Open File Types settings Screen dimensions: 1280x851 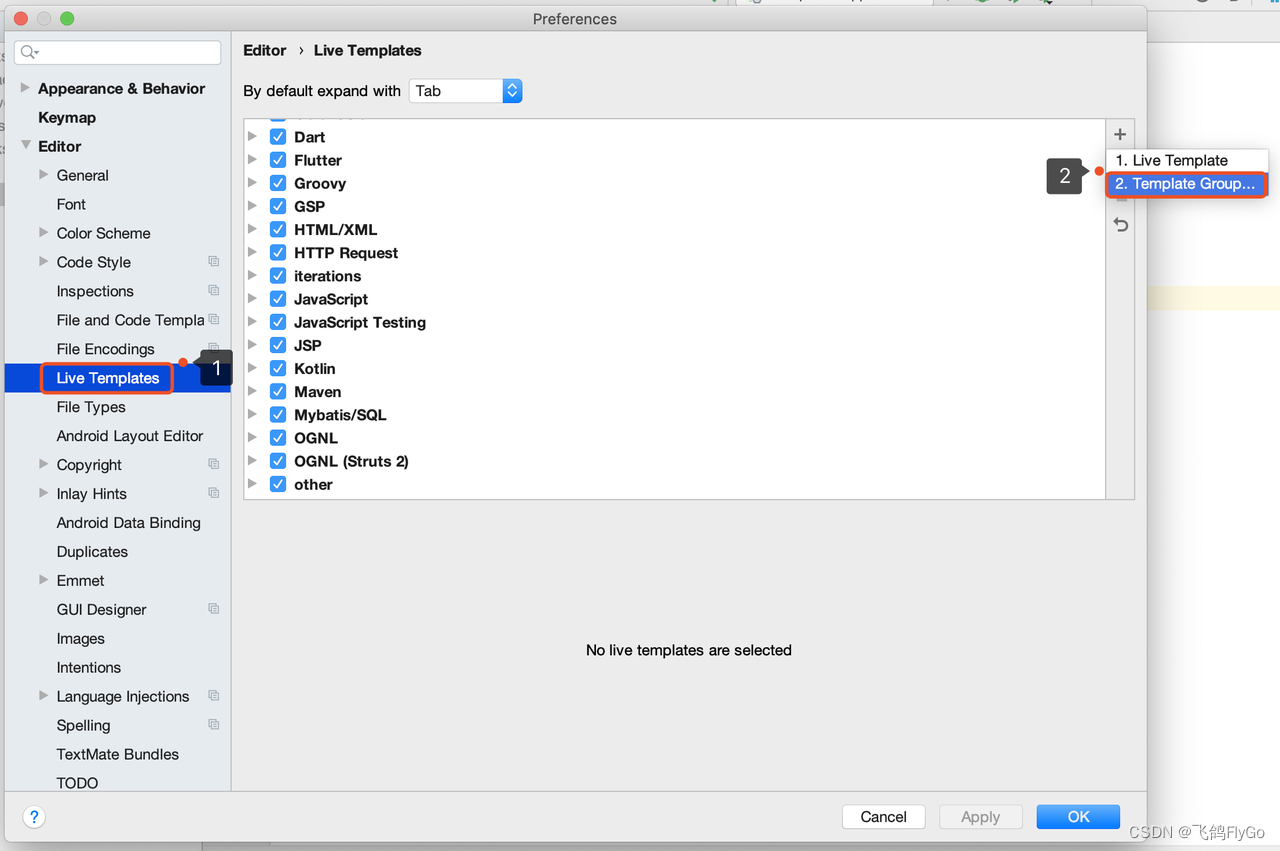pyautogui.click(x=91, y=407)
